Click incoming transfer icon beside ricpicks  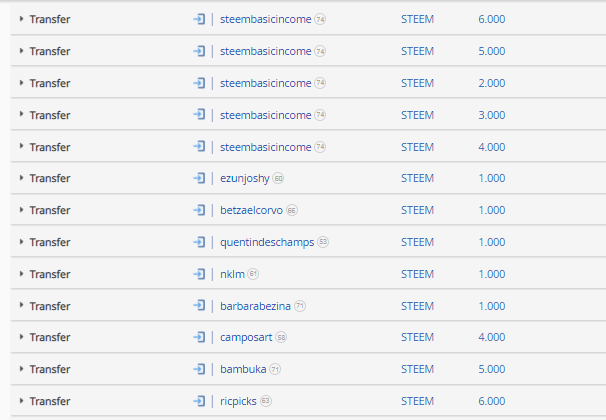point(199,401)
